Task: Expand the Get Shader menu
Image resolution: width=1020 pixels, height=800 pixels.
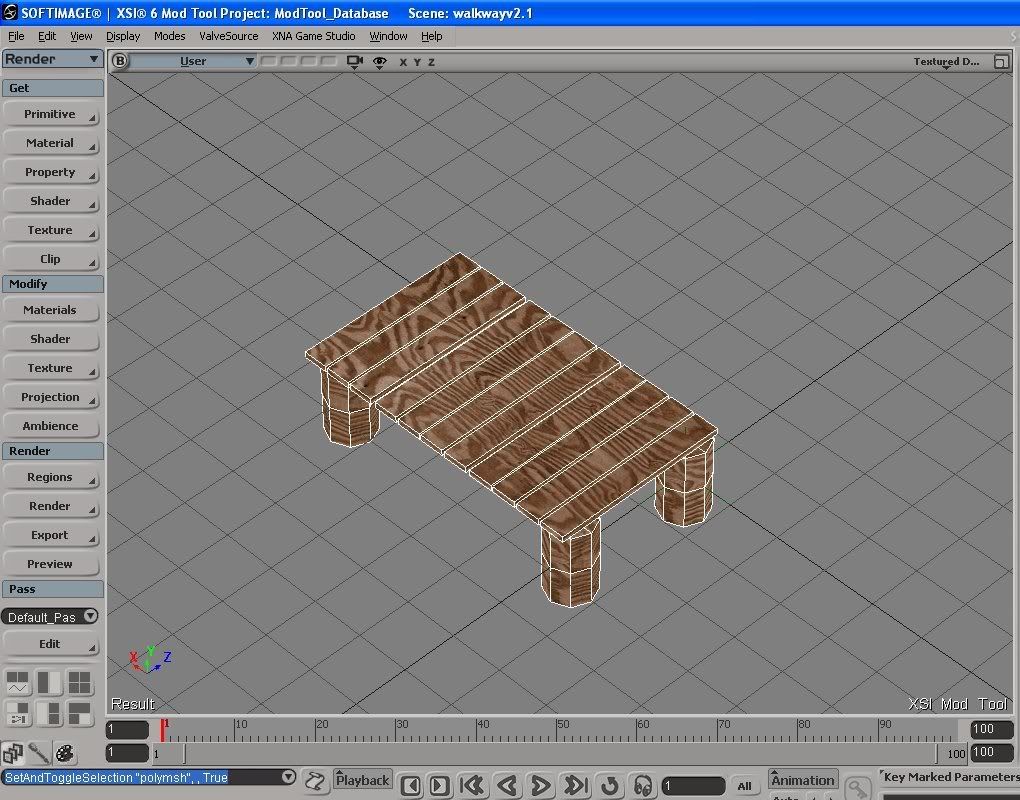Action: click(x=51, y=201)
